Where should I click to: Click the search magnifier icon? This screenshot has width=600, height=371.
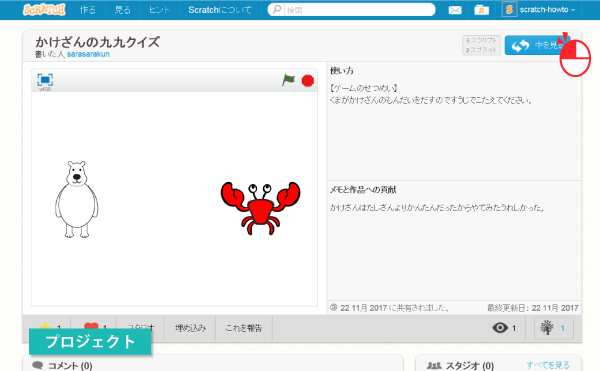coord(276,10)
